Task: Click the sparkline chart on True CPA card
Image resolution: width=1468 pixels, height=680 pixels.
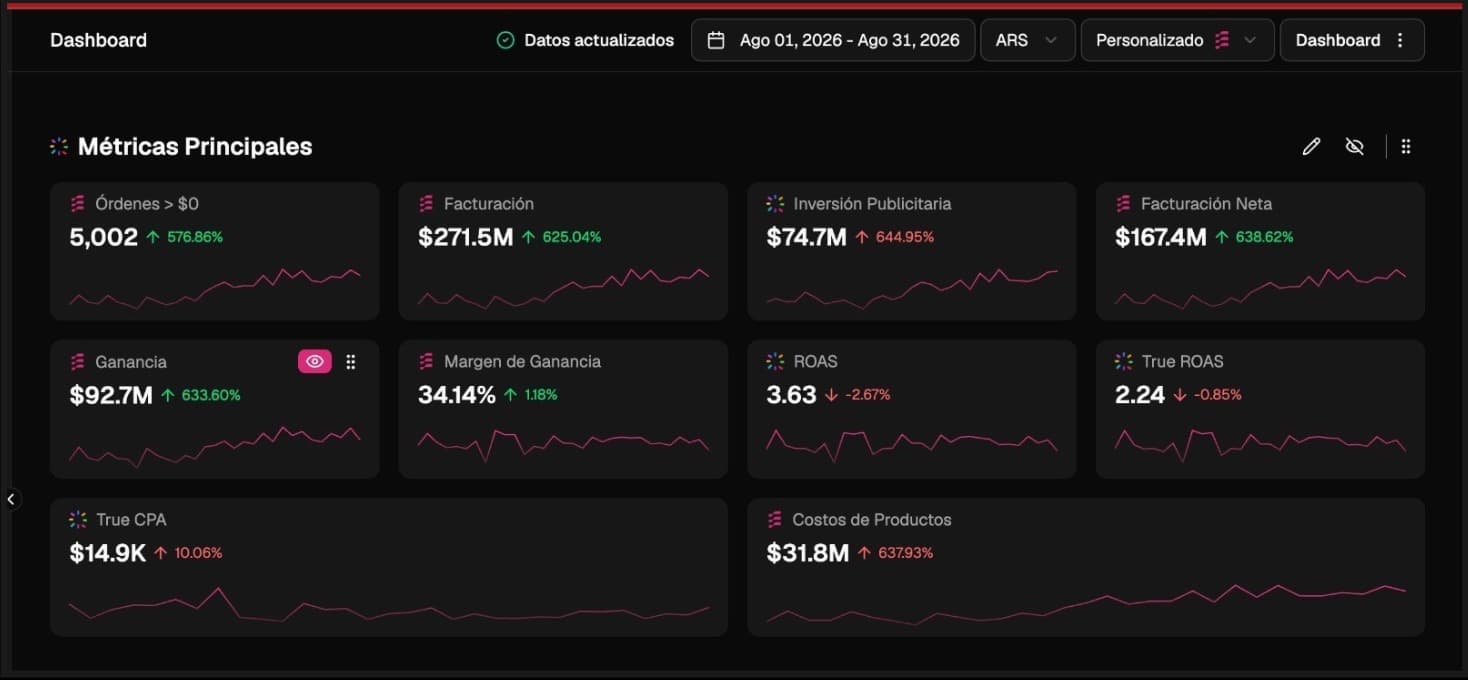Action: pos(389,605)
